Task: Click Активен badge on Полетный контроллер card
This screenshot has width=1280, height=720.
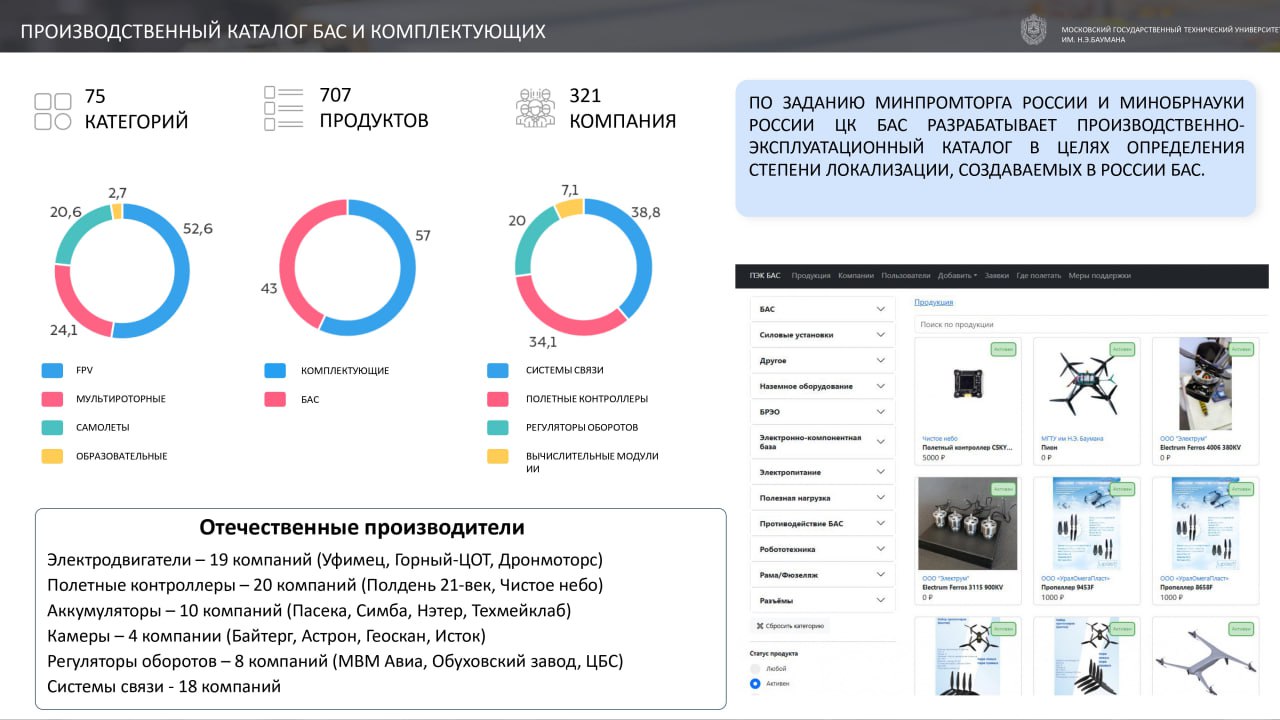Action: [1003, 349]
